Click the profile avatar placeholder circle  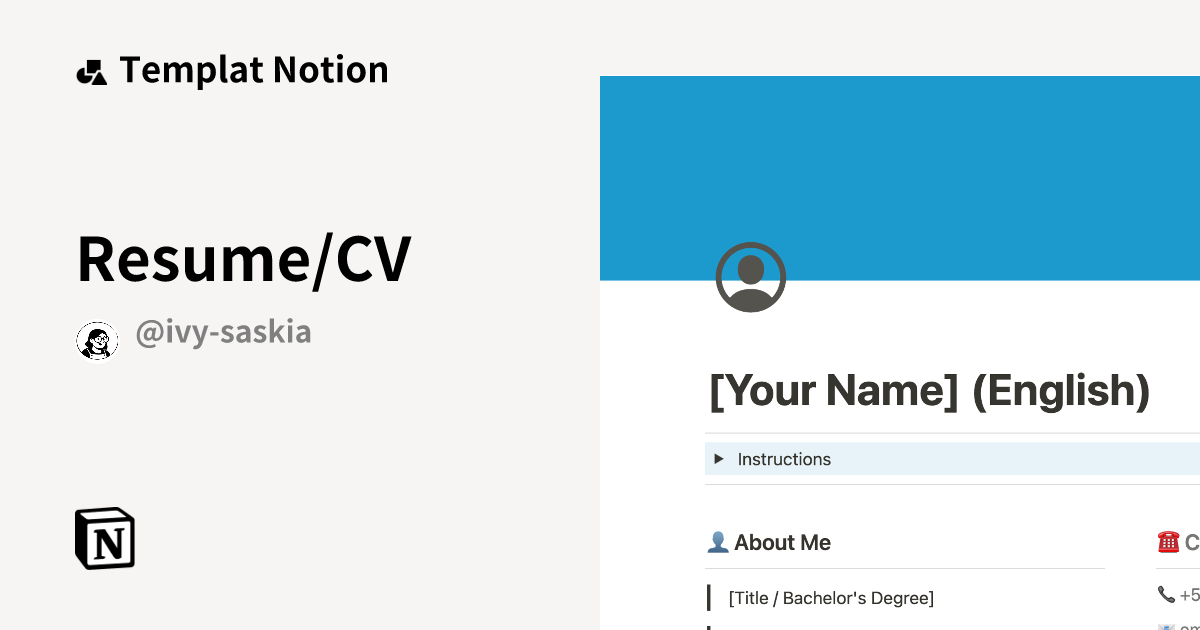tap(750, 277)
